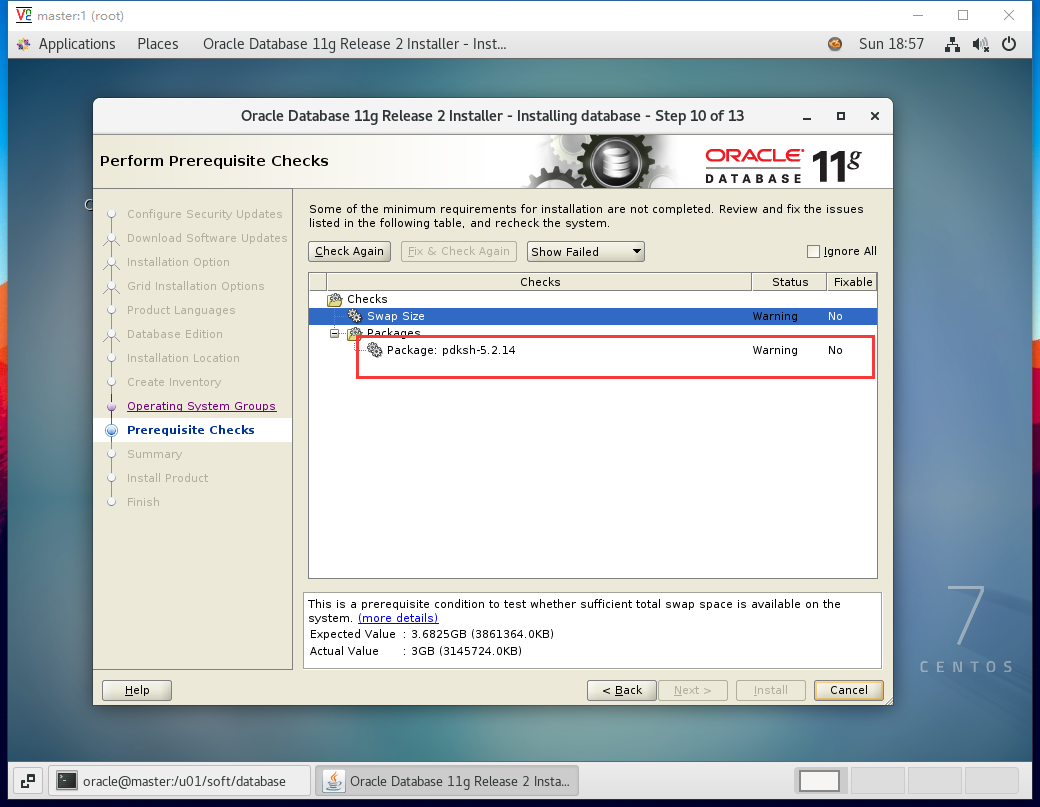This screenshot has height=807, width=1040.
Task: Click the clock showing Sun 18:57
Action: point(891,44)
